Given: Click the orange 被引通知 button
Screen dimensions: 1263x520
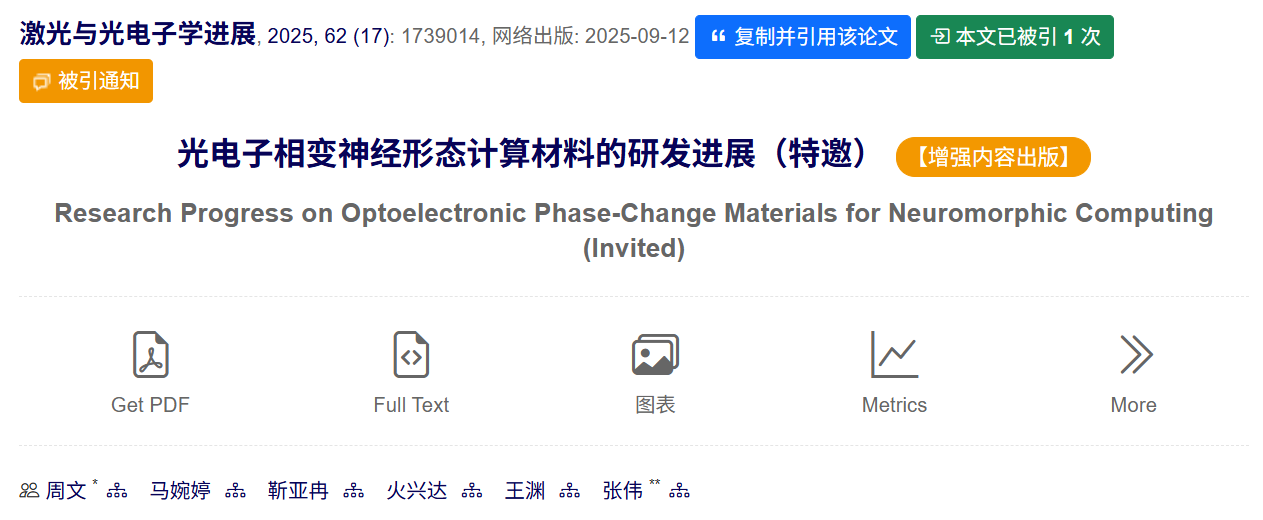Looking at the screenshot, I should point(86,81).
